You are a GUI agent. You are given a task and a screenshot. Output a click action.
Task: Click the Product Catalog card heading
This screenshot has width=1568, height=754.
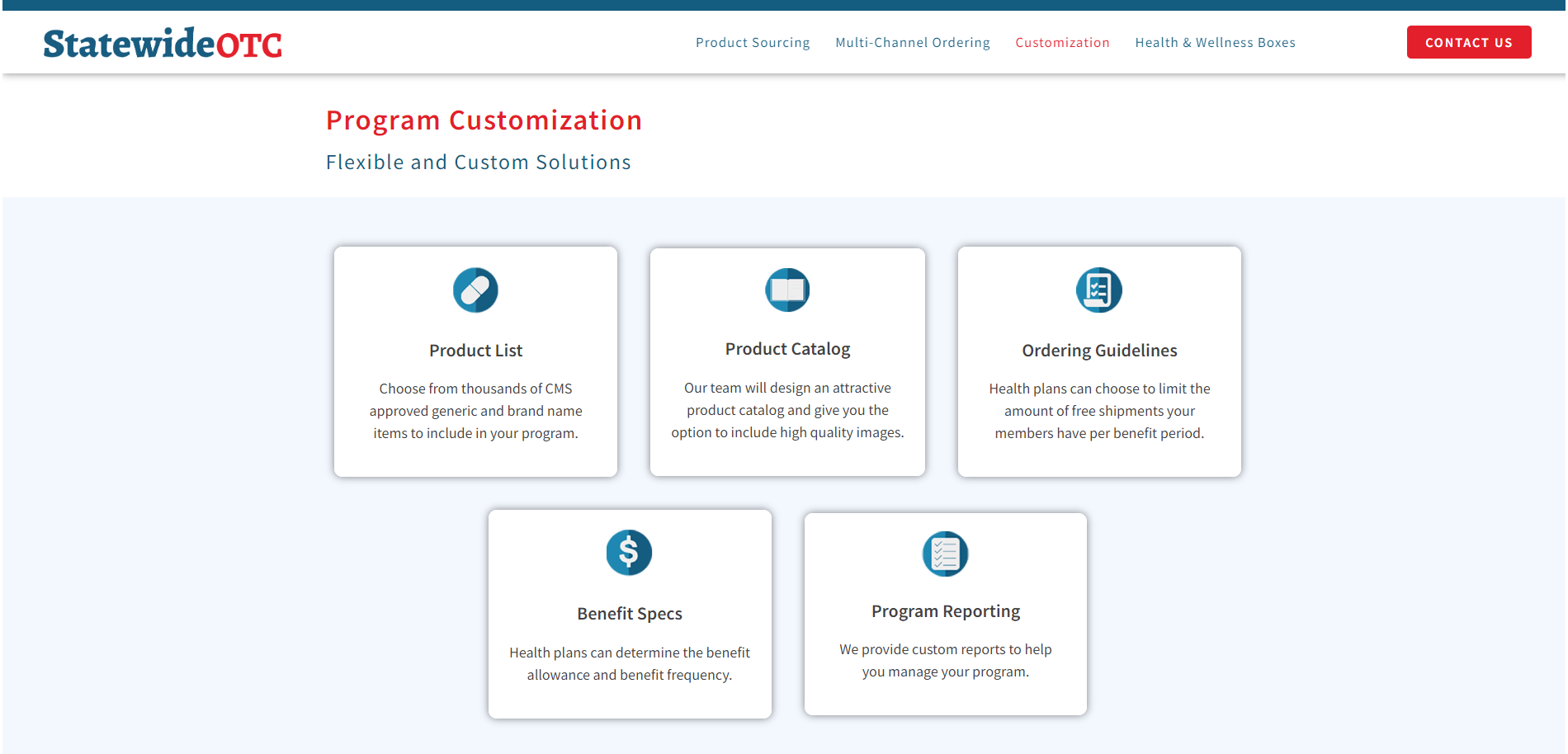pyautogui.click(x=787, y=349)
